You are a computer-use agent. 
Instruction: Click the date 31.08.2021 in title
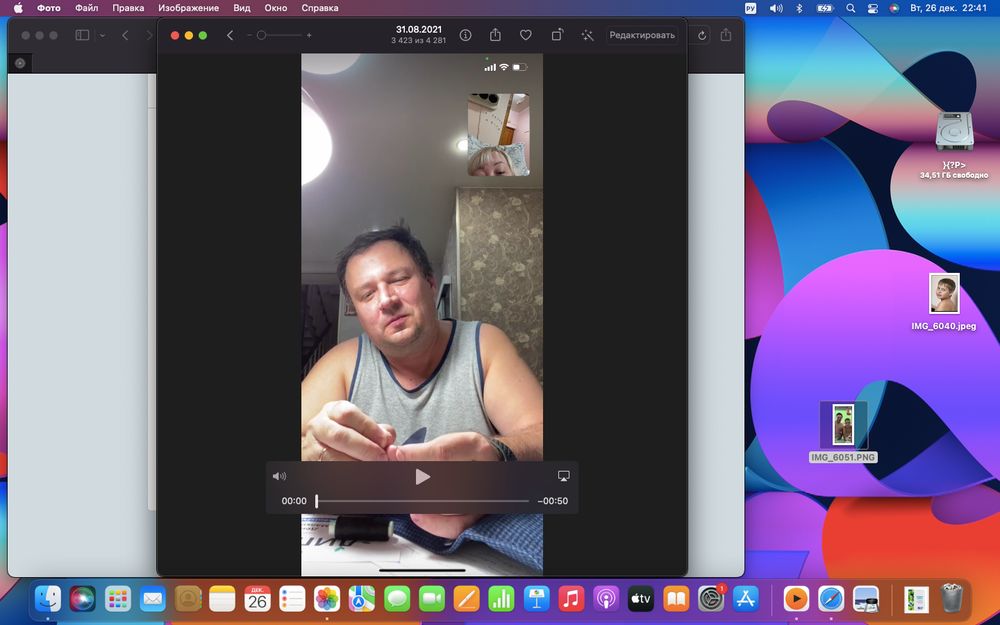418,29
